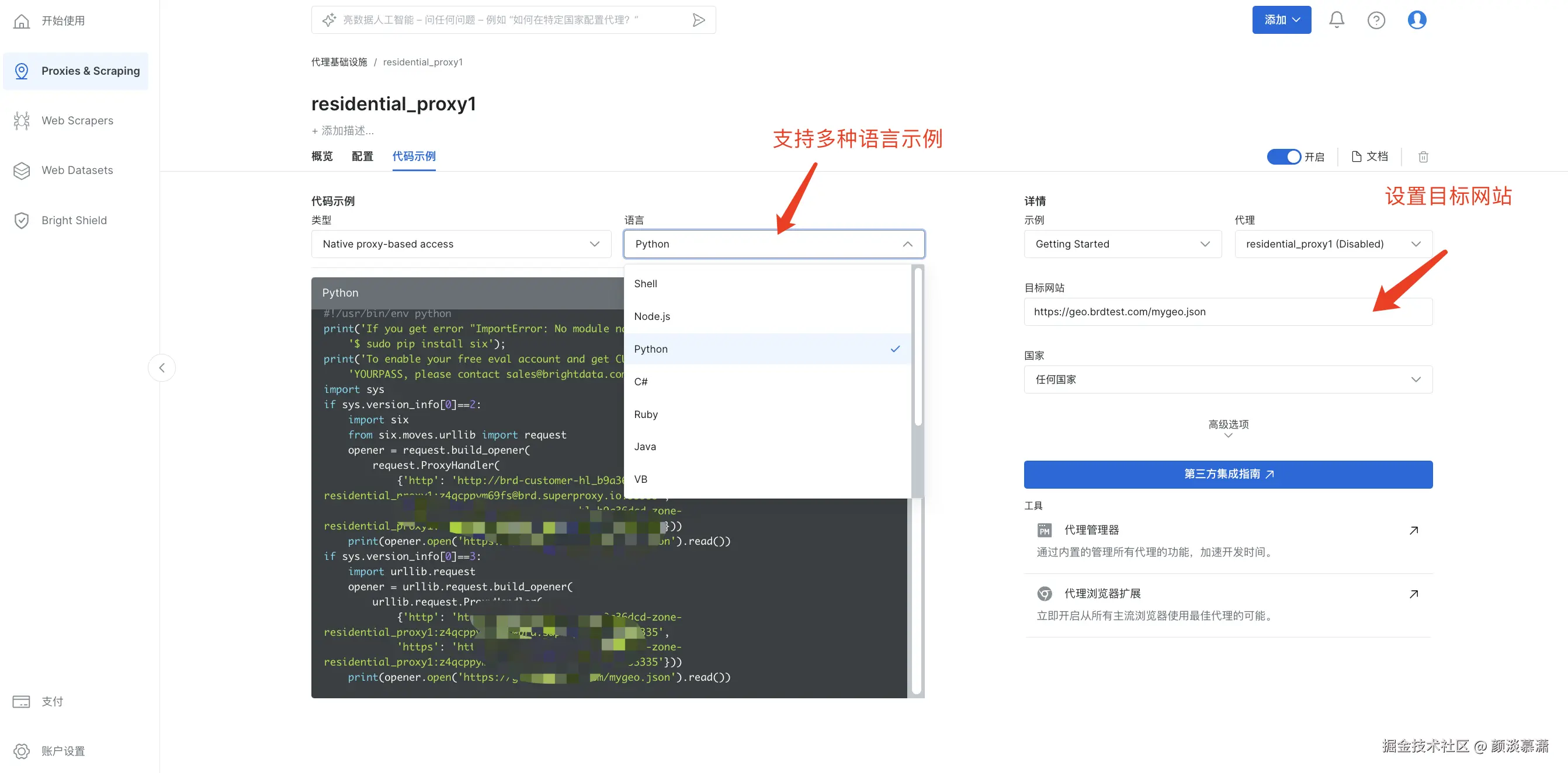This screenshot has height=773, width=1568.
Task: Click the trash delete proxy icon
Action: (x=1423, y=157)
